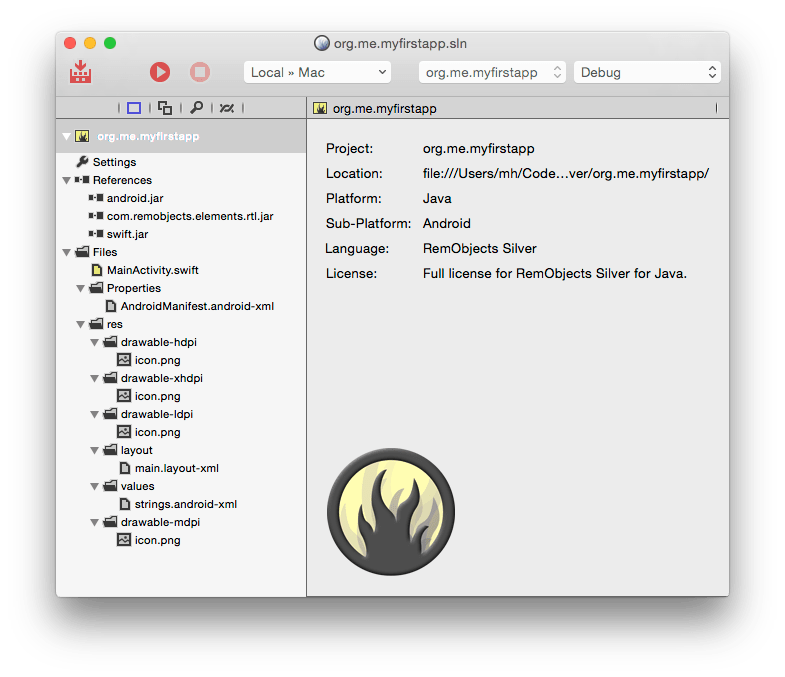Image resolution: width=785 pixels, height=677 pixels.
Task: Collapse the drawable-ldpi folder triangle
Action: [94, 415]
